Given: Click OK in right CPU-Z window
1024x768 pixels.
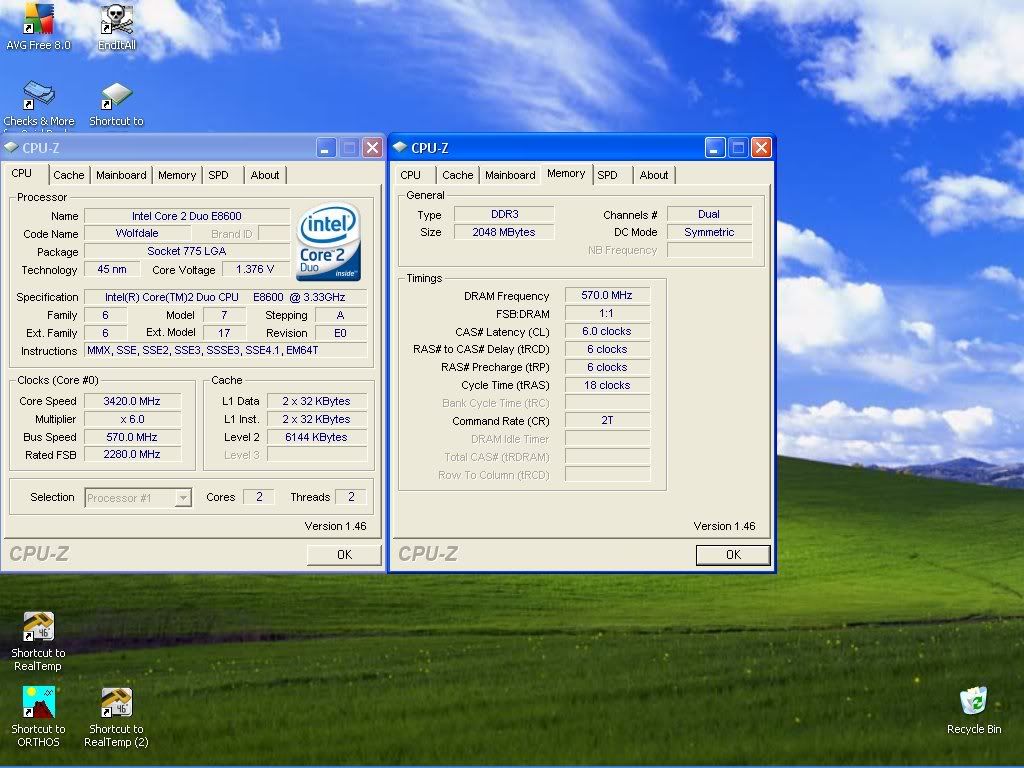Looking at the screenshot, I should [733, 554].
